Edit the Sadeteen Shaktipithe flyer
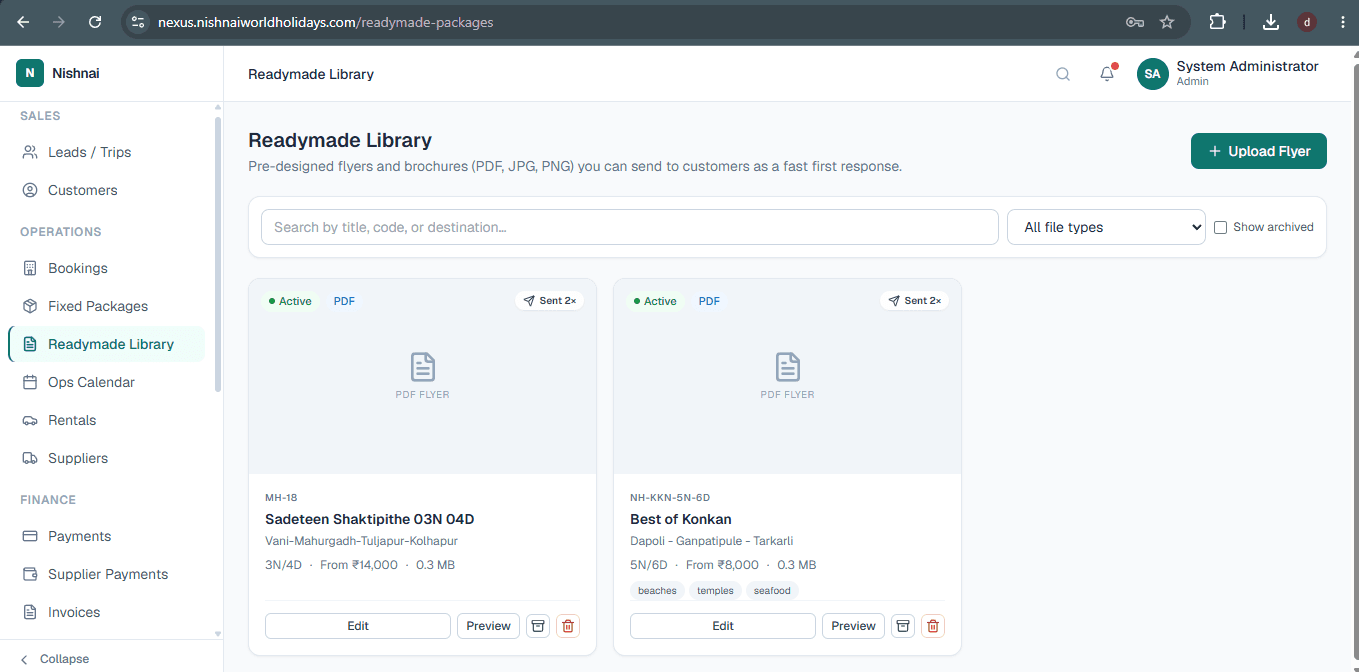 pyautogui.click(x=358, y=626)
